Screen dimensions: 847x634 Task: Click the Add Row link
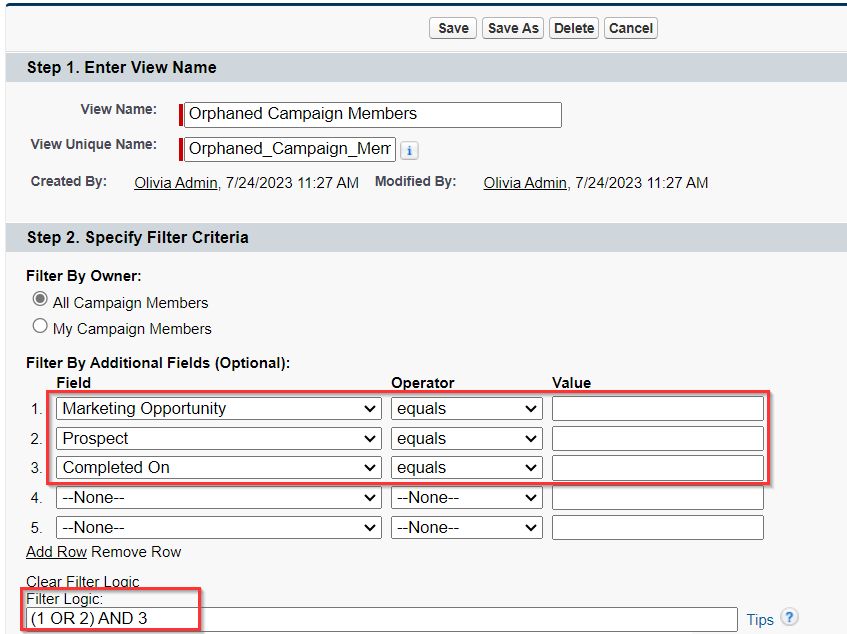coord(56,552)
